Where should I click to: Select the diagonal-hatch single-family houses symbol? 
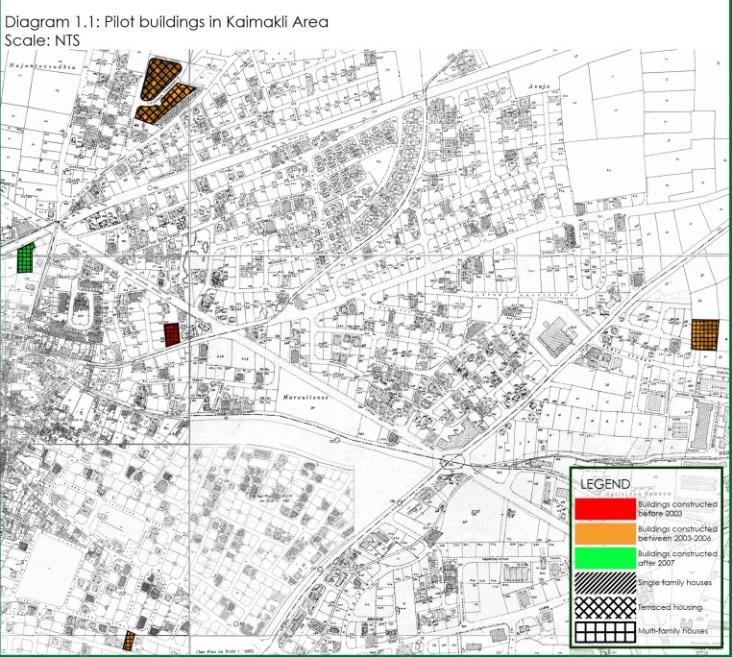point(605,583)
